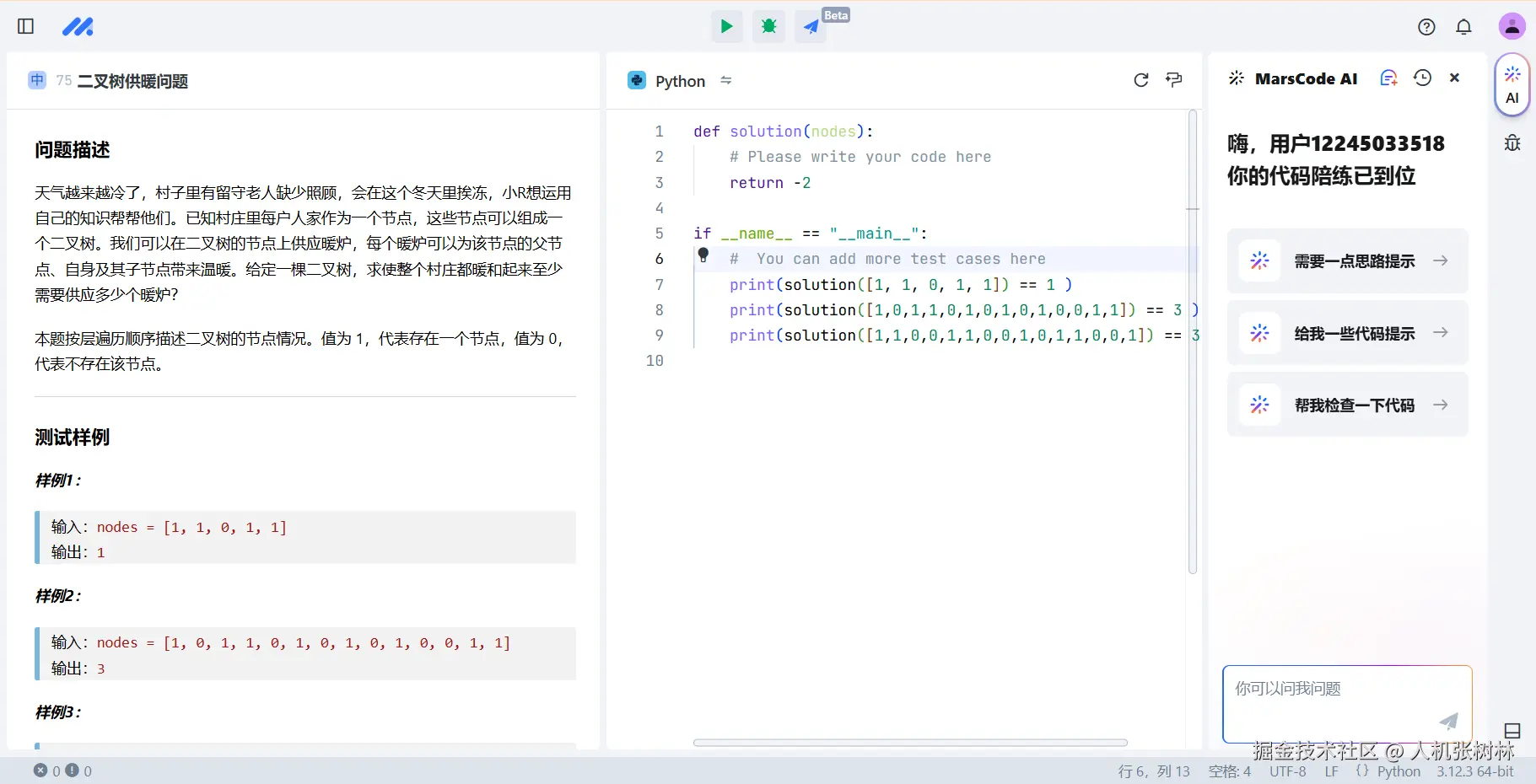Submit solution with the Beta paper-plane icon

(811, 27)
